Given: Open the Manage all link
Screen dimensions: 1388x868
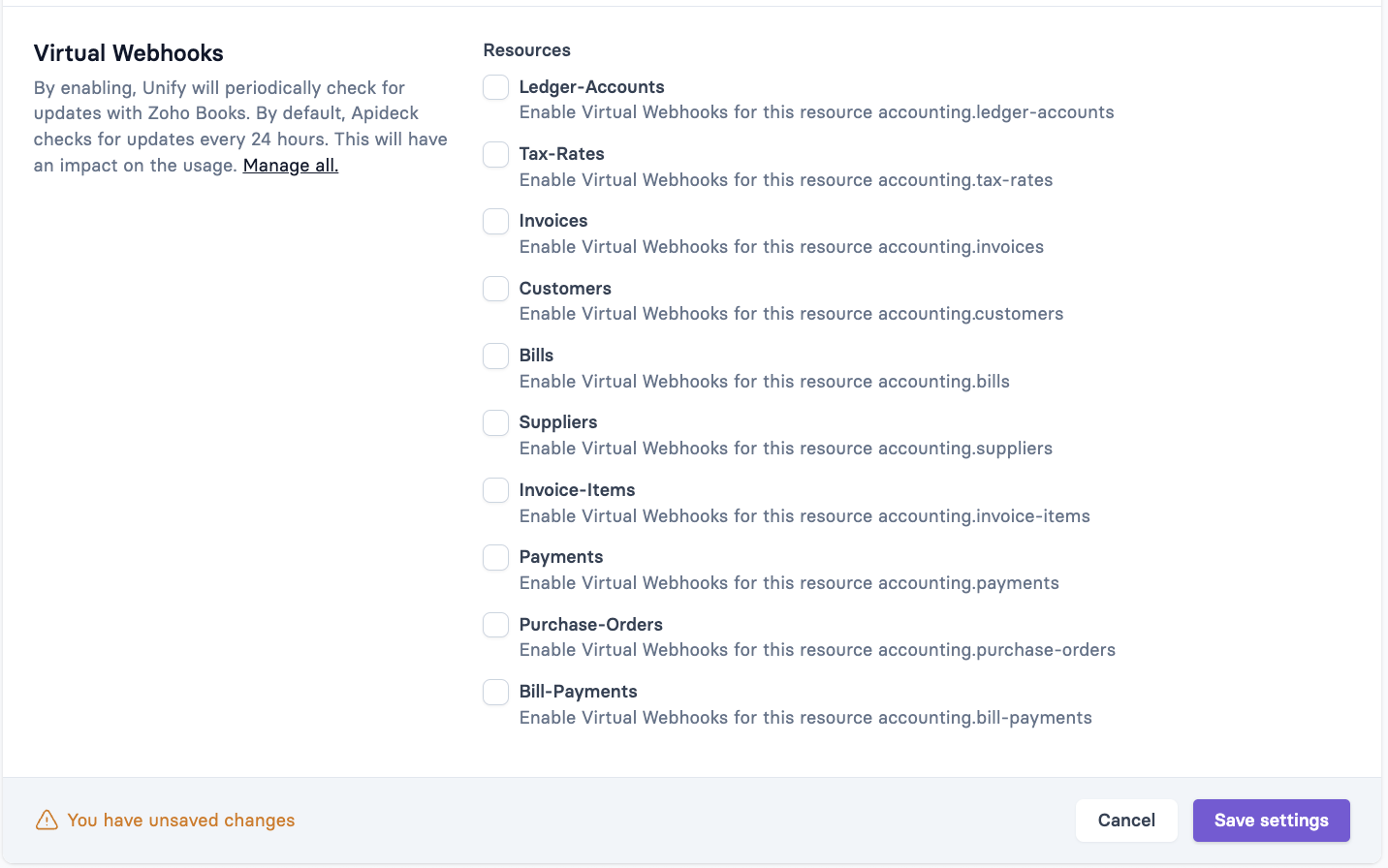Looking at the screenshot, I should pos(290,165).
